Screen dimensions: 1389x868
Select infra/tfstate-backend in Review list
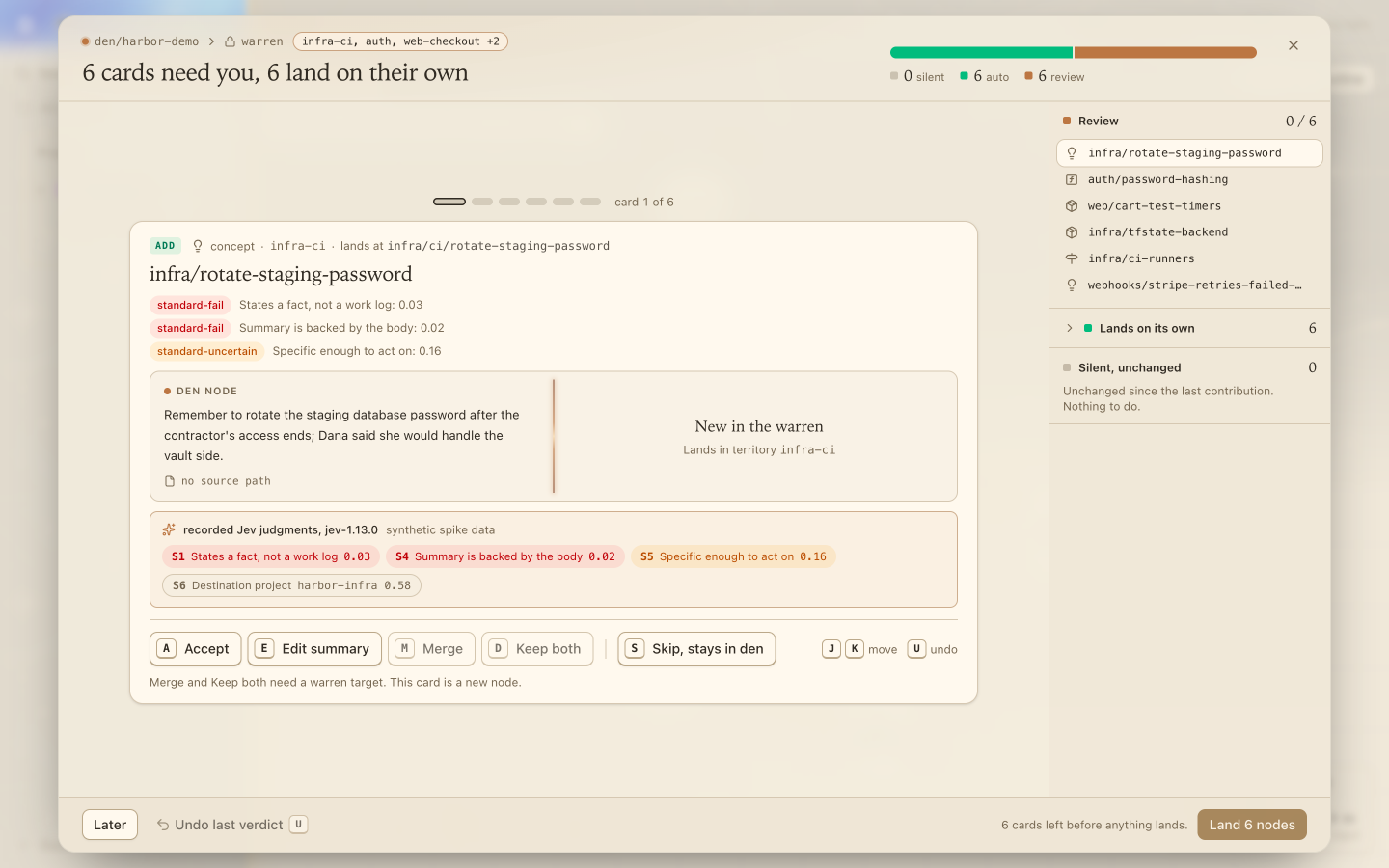click(x=1189, y=232)
